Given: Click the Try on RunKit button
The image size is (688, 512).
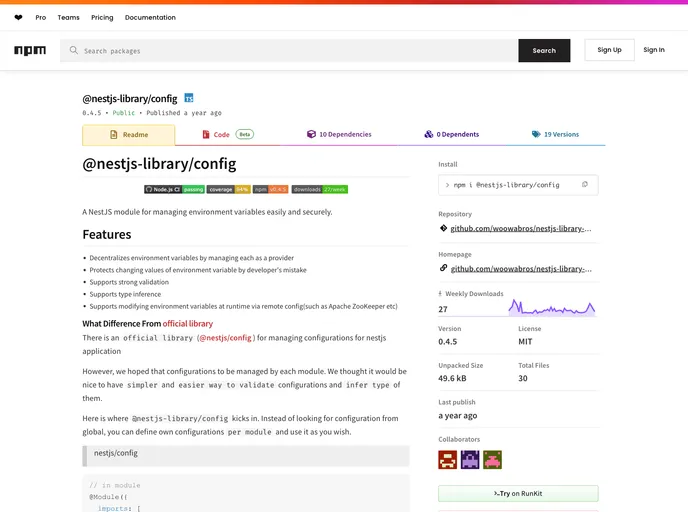Looking at the screenshot, I should point(518,494).
